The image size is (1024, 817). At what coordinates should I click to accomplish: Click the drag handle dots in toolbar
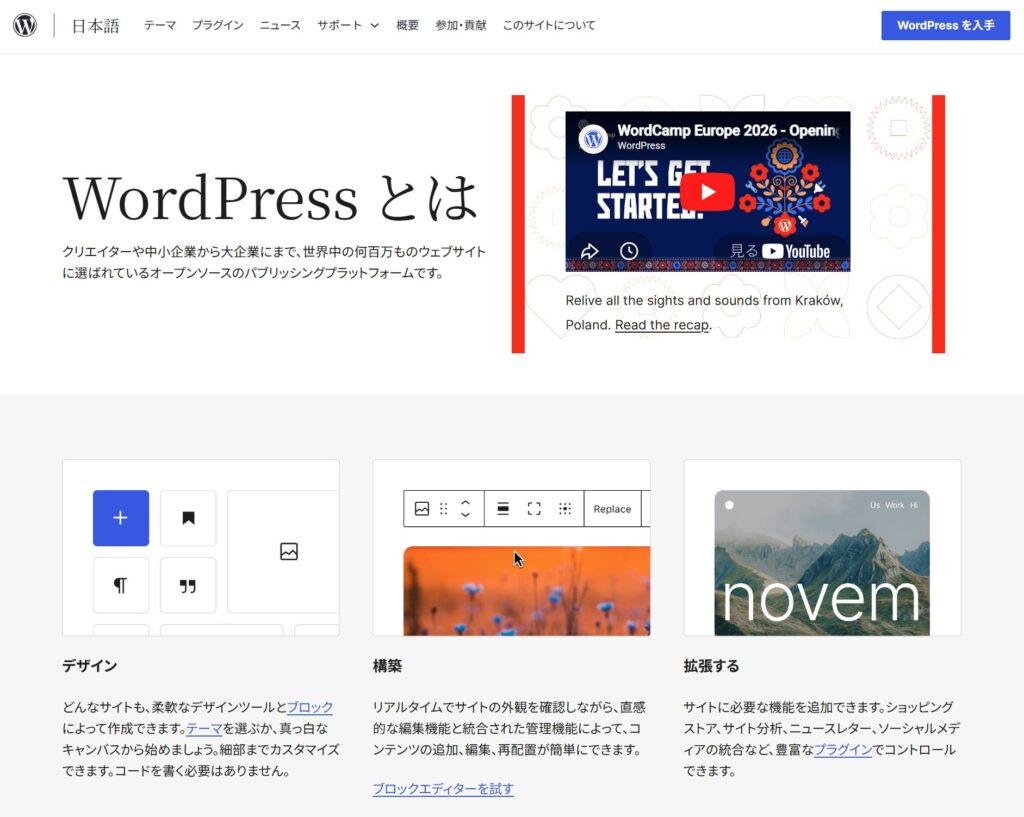tap(444, 509)
